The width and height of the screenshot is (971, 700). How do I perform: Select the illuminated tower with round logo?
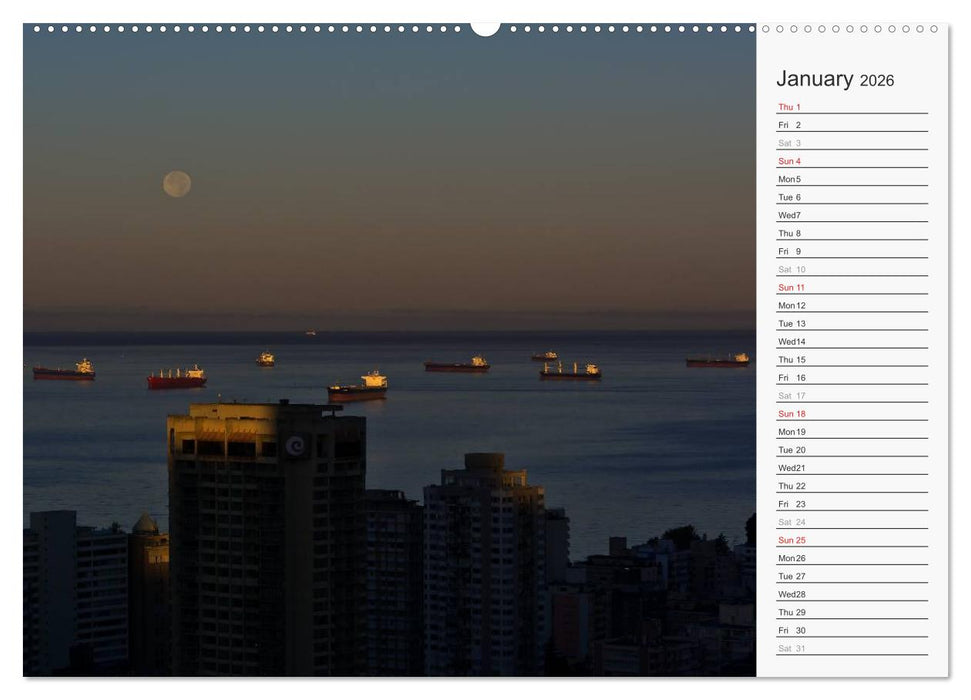[x=265, y=470]
